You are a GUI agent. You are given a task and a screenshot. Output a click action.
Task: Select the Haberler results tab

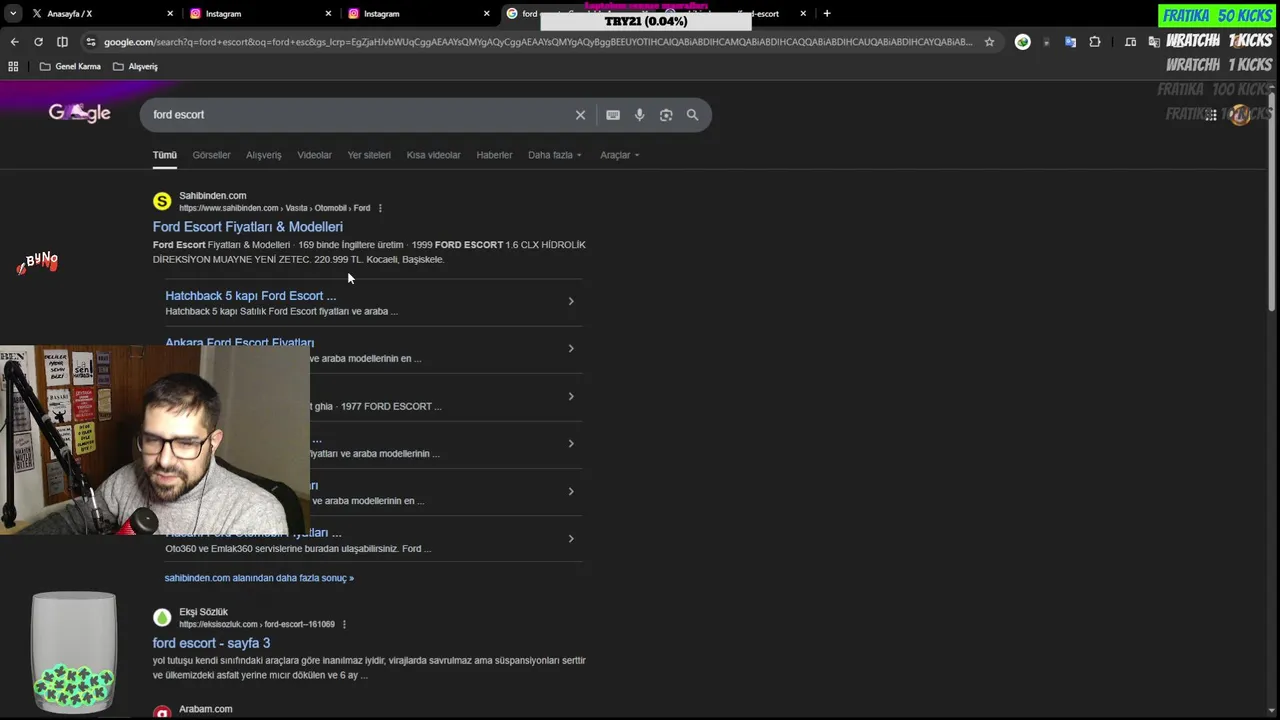[494, 155]
